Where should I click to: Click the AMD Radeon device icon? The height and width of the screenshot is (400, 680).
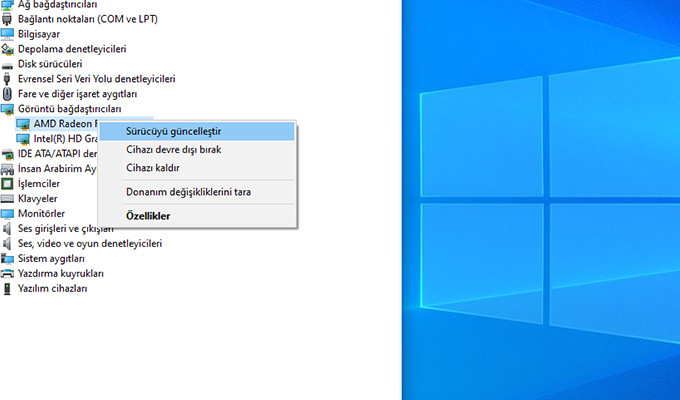click(x=23, y=124)
